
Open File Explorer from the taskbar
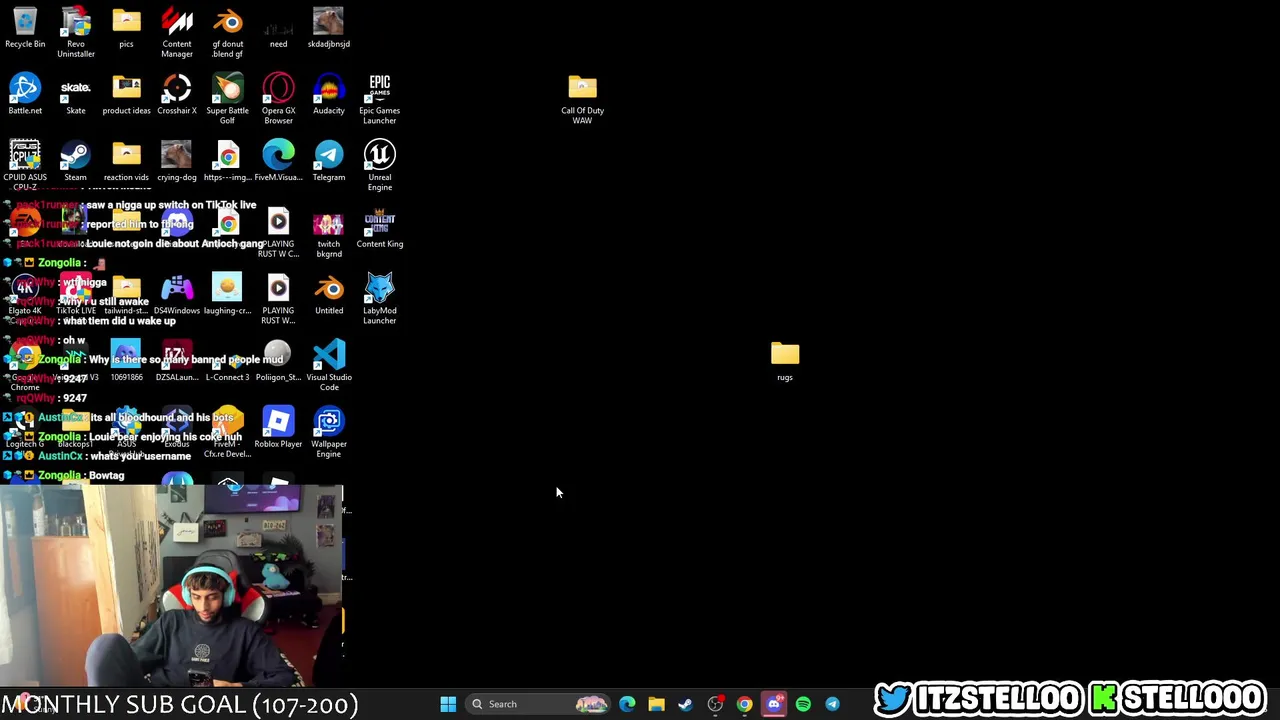(656, 704)
